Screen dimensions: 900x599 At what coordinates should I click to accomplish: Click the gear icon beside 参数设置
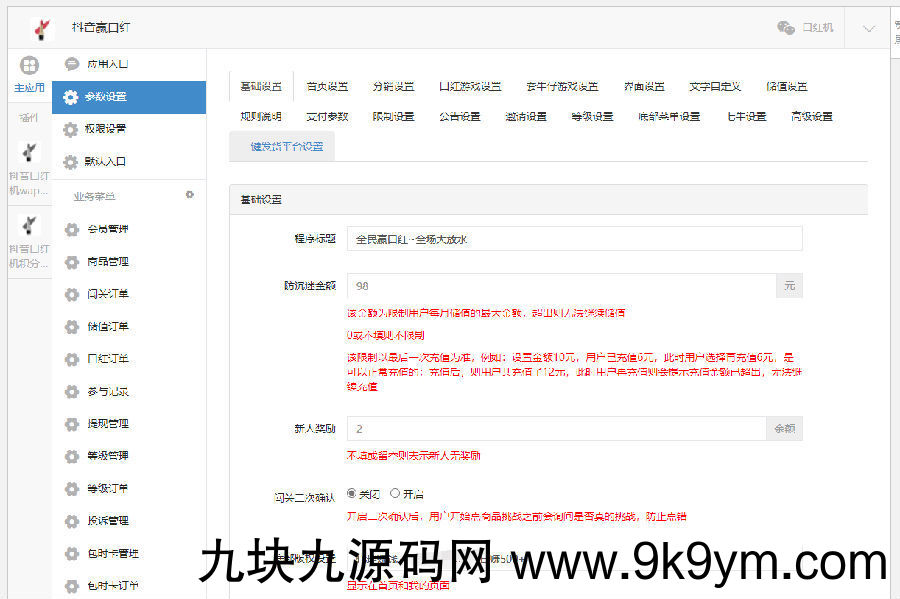(x=71, y=97)
